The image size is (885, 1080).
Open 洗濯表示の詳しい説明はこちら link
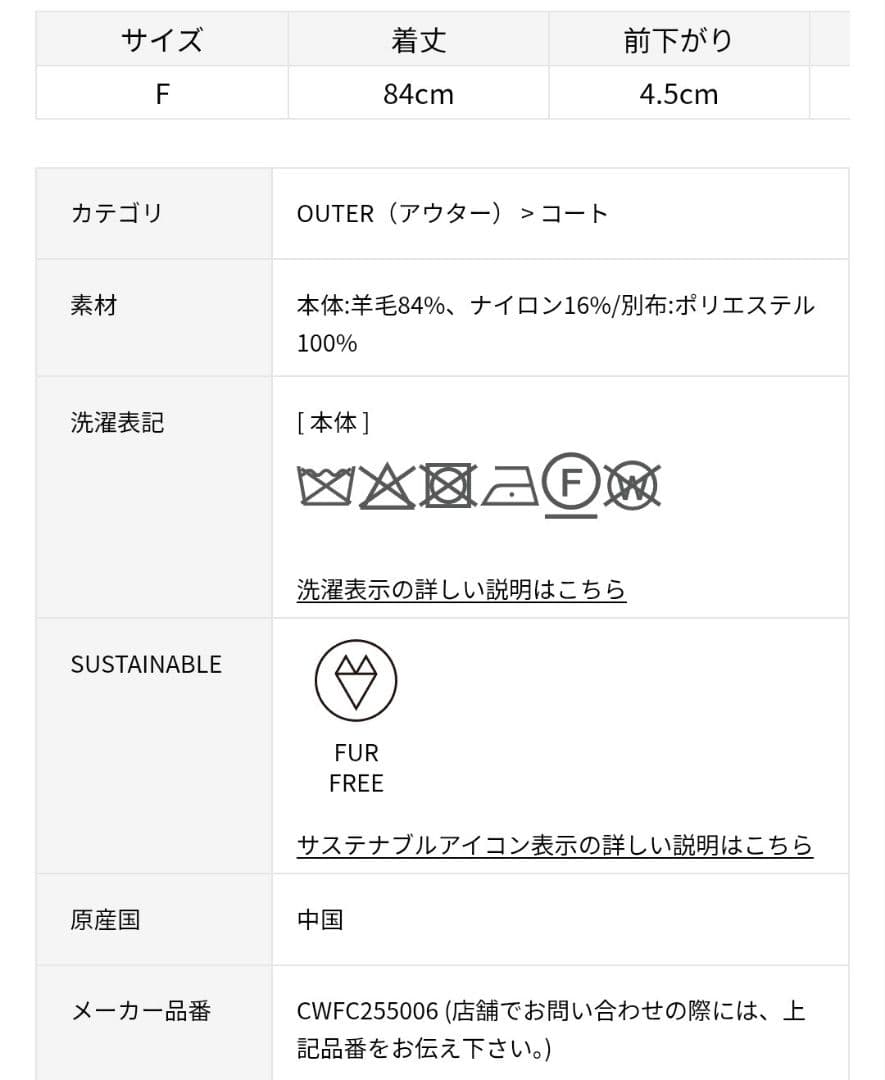461,589
